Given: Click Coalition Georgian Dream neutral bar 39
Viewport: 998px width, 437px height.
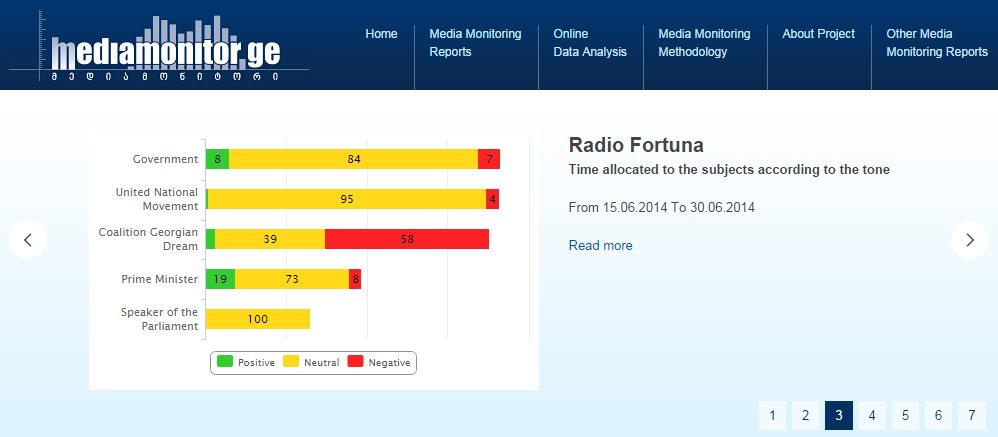Looking at the screenshot, I should coord(270,239).
